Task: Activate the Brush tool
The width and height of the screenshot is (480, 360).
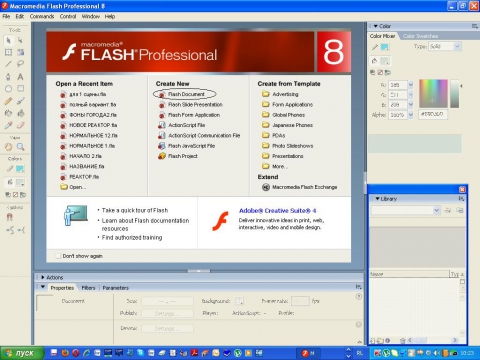Action: tap(20, 101)
